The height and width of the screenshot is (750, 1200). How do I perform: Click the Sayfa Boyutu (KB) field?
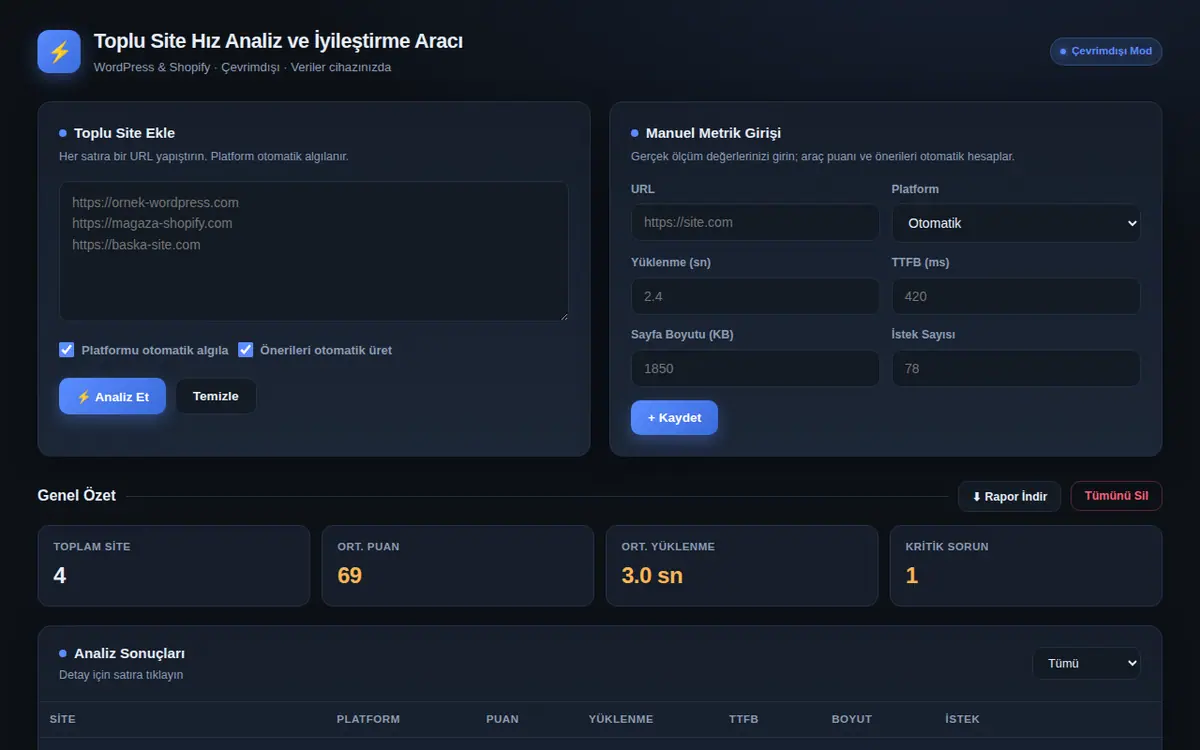pyautogui.click(x=755, y=368)
